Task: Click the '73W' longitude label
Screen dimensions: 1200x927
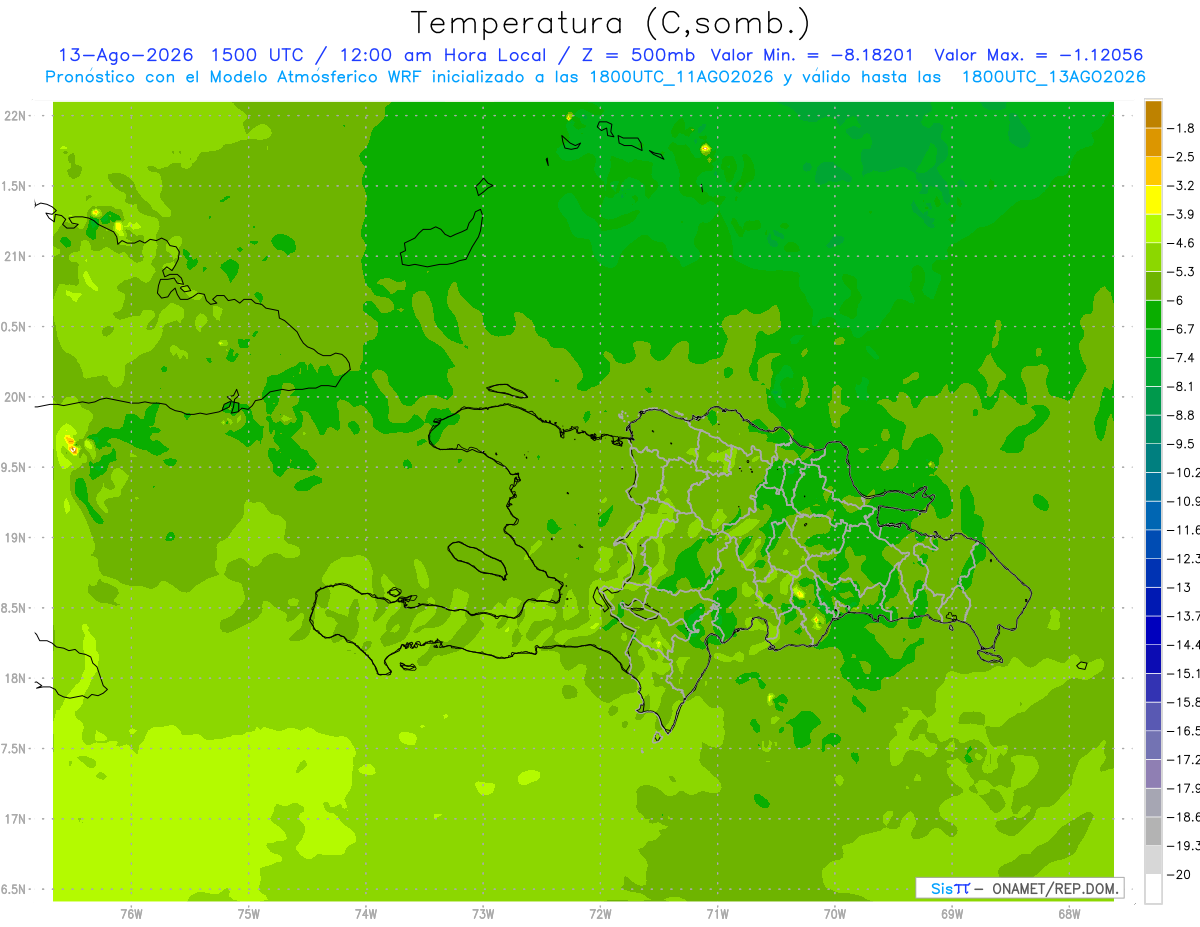Action: pyautogui.click(x=483, y=914)
